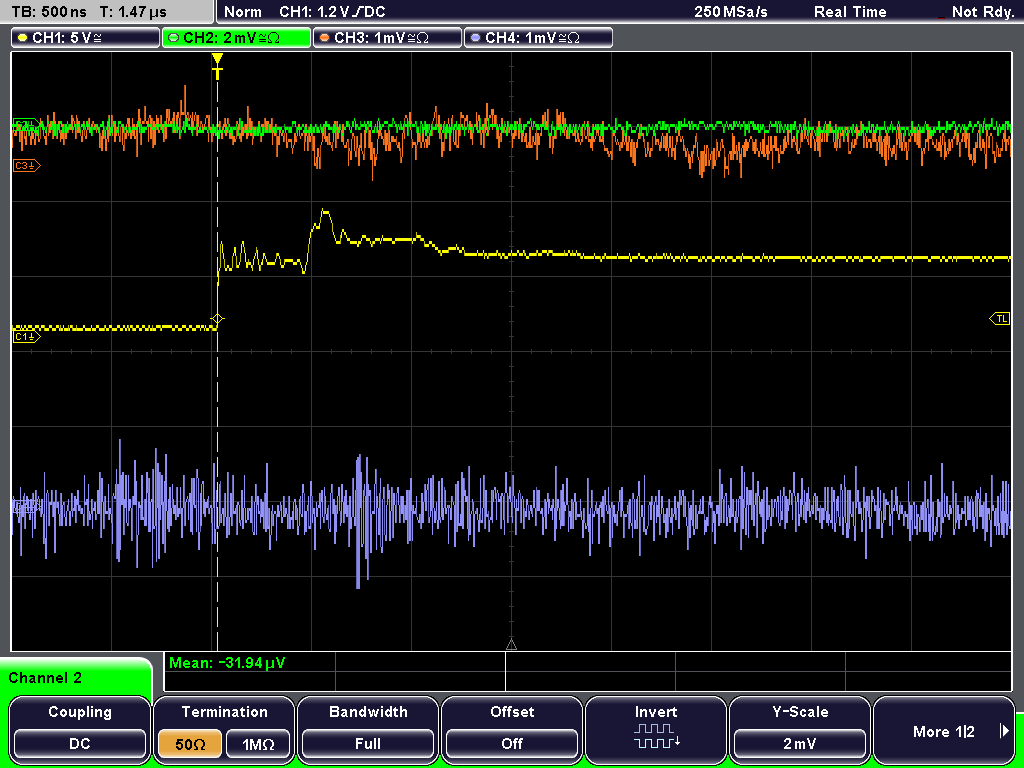This screenshot has width=1024, height=768.
Task: Set termination to 50Ω
Action: click(x=190, y=744)
